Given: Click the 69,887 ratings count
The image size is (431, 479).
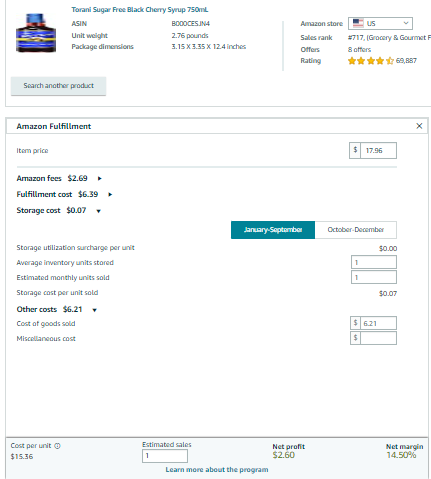Looking at the screenshot, I should pos(406,61).
